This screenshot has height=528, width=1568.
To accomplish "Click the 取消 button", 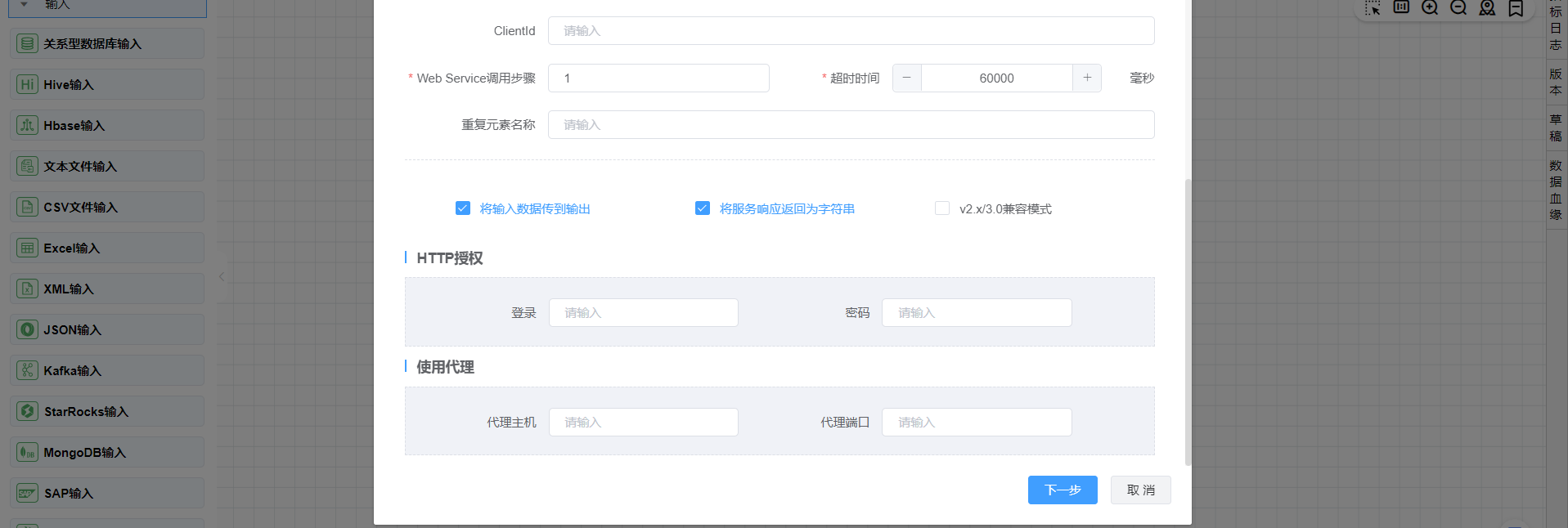I will point(1140,490).
